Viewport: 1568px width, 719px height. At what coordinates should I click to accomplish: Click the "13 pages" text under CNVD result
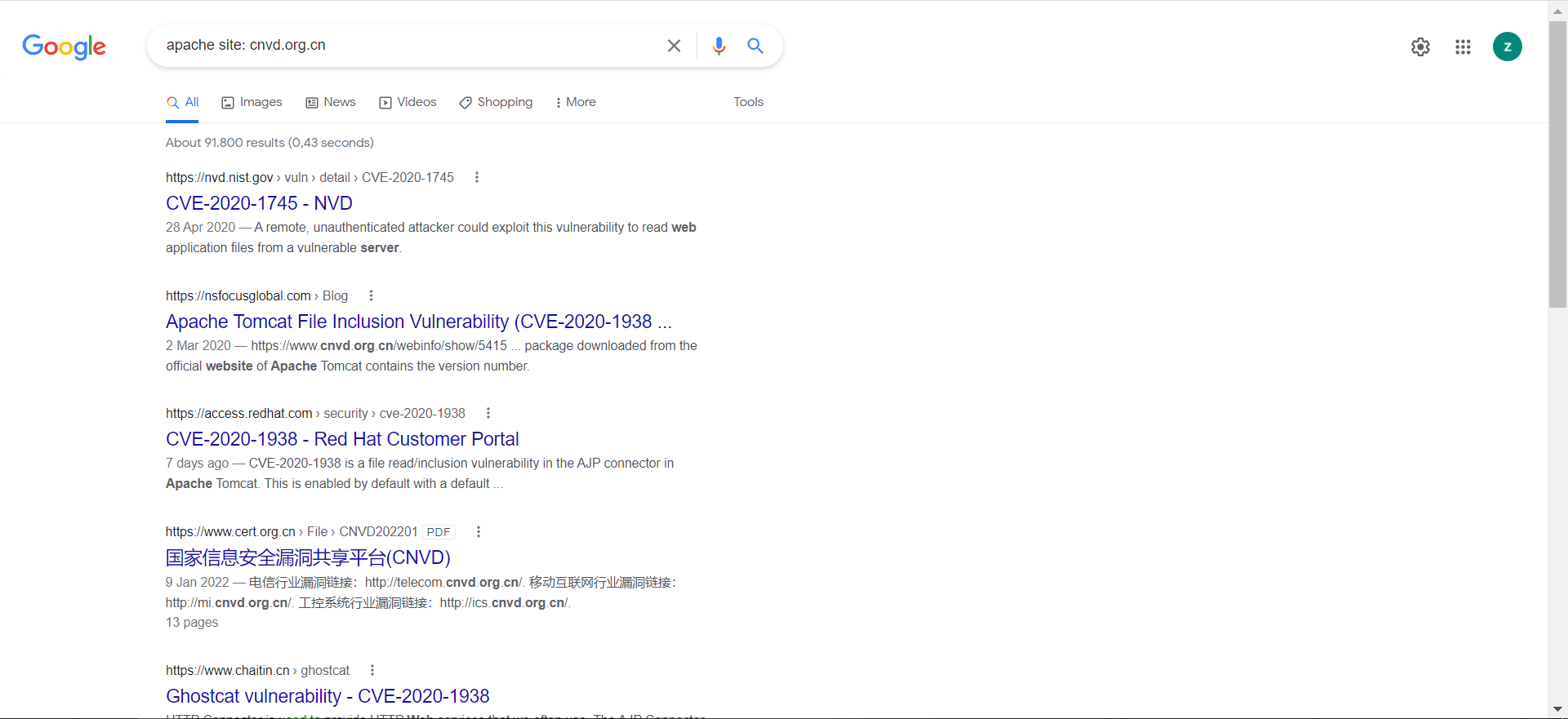coord(192,622)
